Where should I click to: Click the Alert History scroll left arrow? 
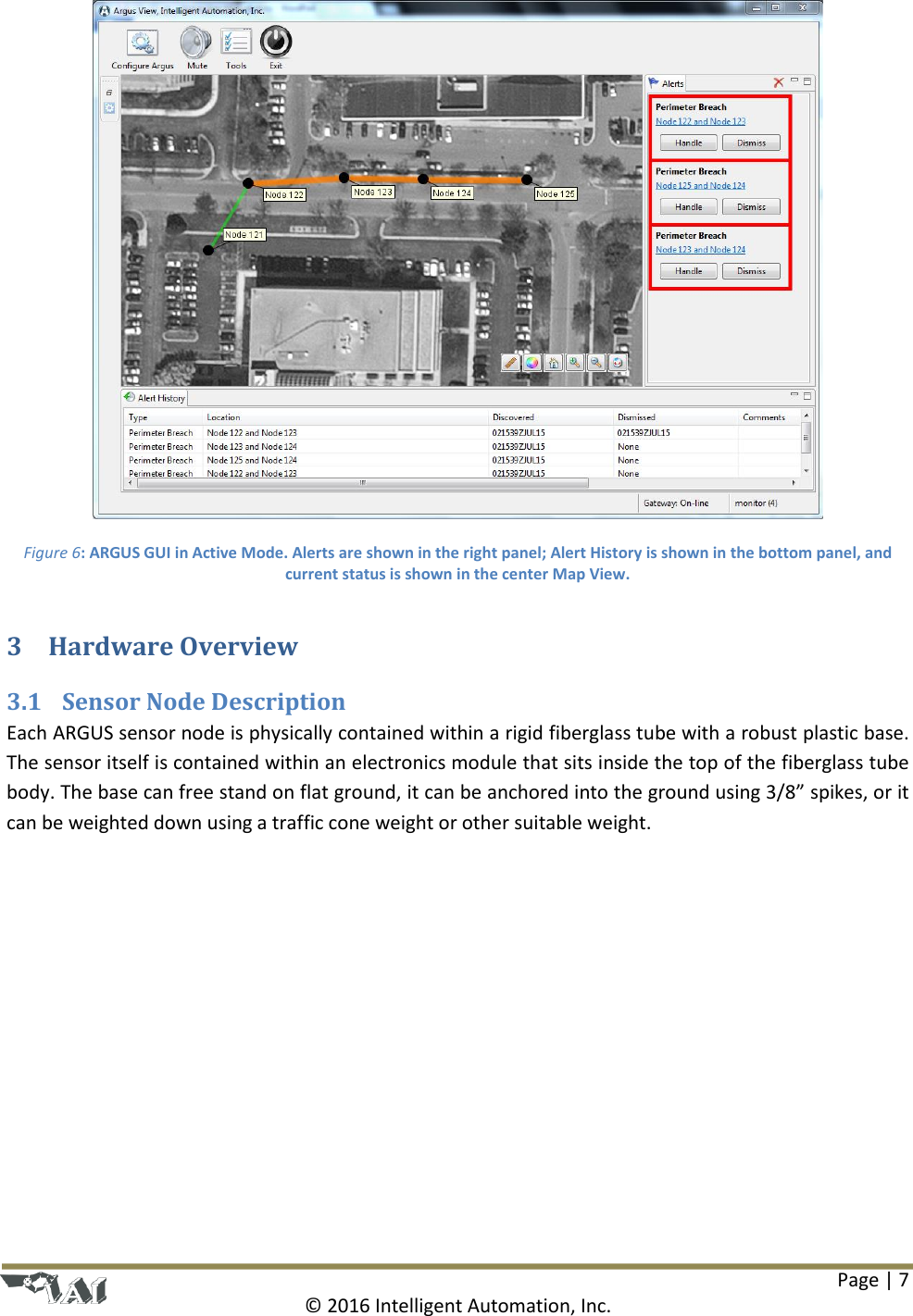[131, 483]
